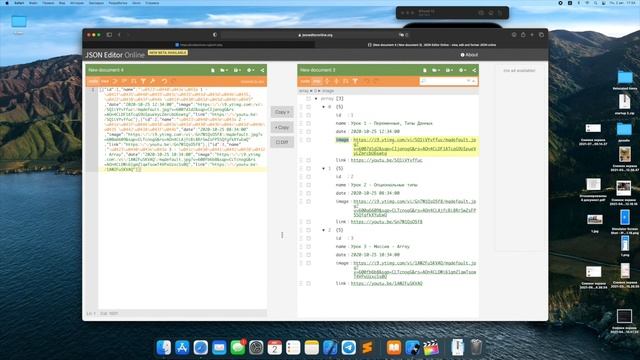Viewport: 640px width, 360px height.
Task: Copy the right document to the left panel
Action: click(x=282, y=127)
